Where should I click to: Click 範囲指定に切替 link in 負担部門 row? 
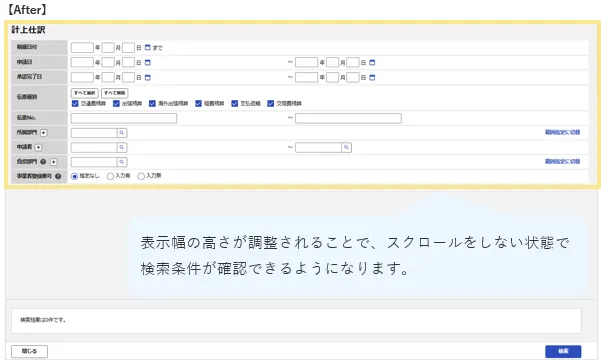[562, 161]
